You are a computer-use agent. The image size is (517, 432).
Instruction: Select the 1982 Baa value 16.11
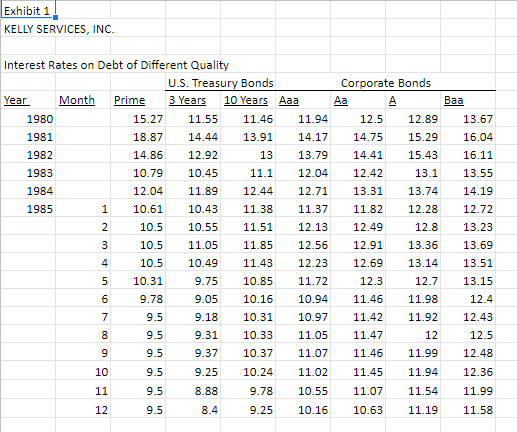coord(468,155)
